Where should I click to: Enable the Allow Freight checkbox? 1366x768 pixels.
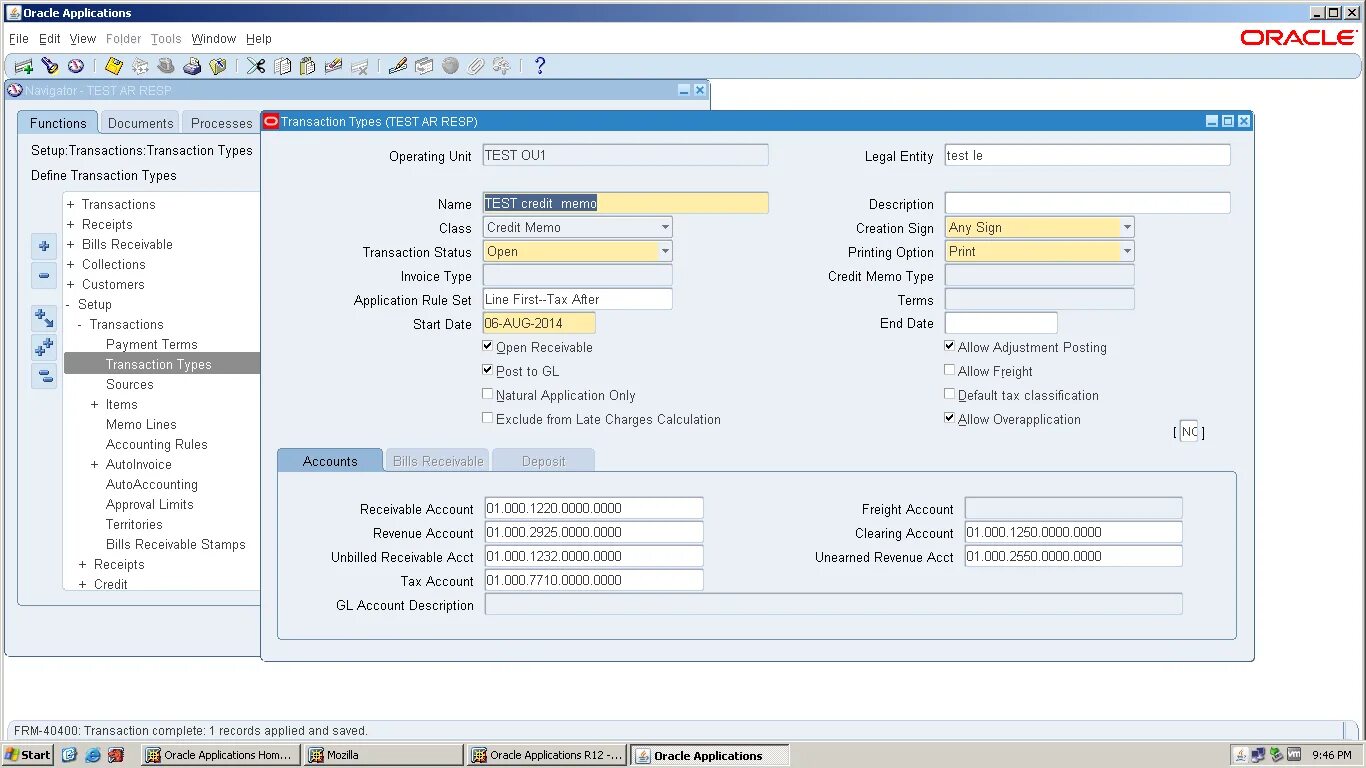coord(949,370)
